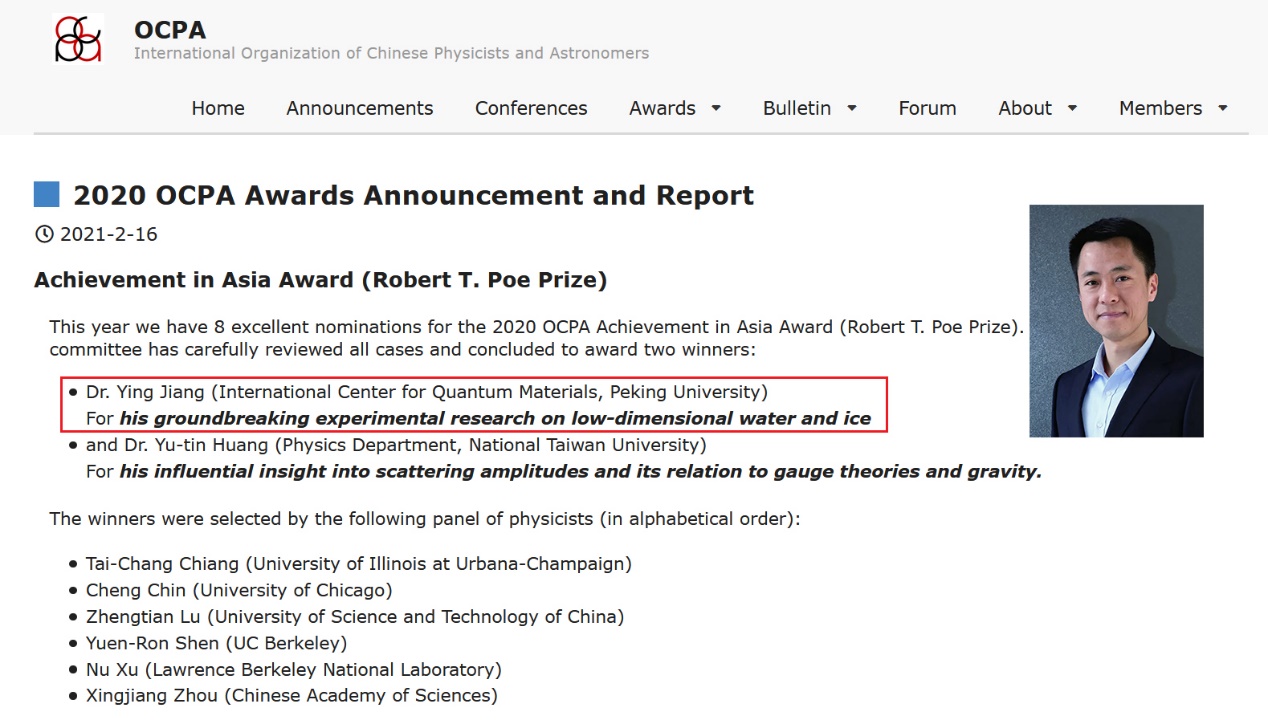Click the Dr. Yu-tin Huang list entry
Screen dimensions: 1268x720
point(395,445)
